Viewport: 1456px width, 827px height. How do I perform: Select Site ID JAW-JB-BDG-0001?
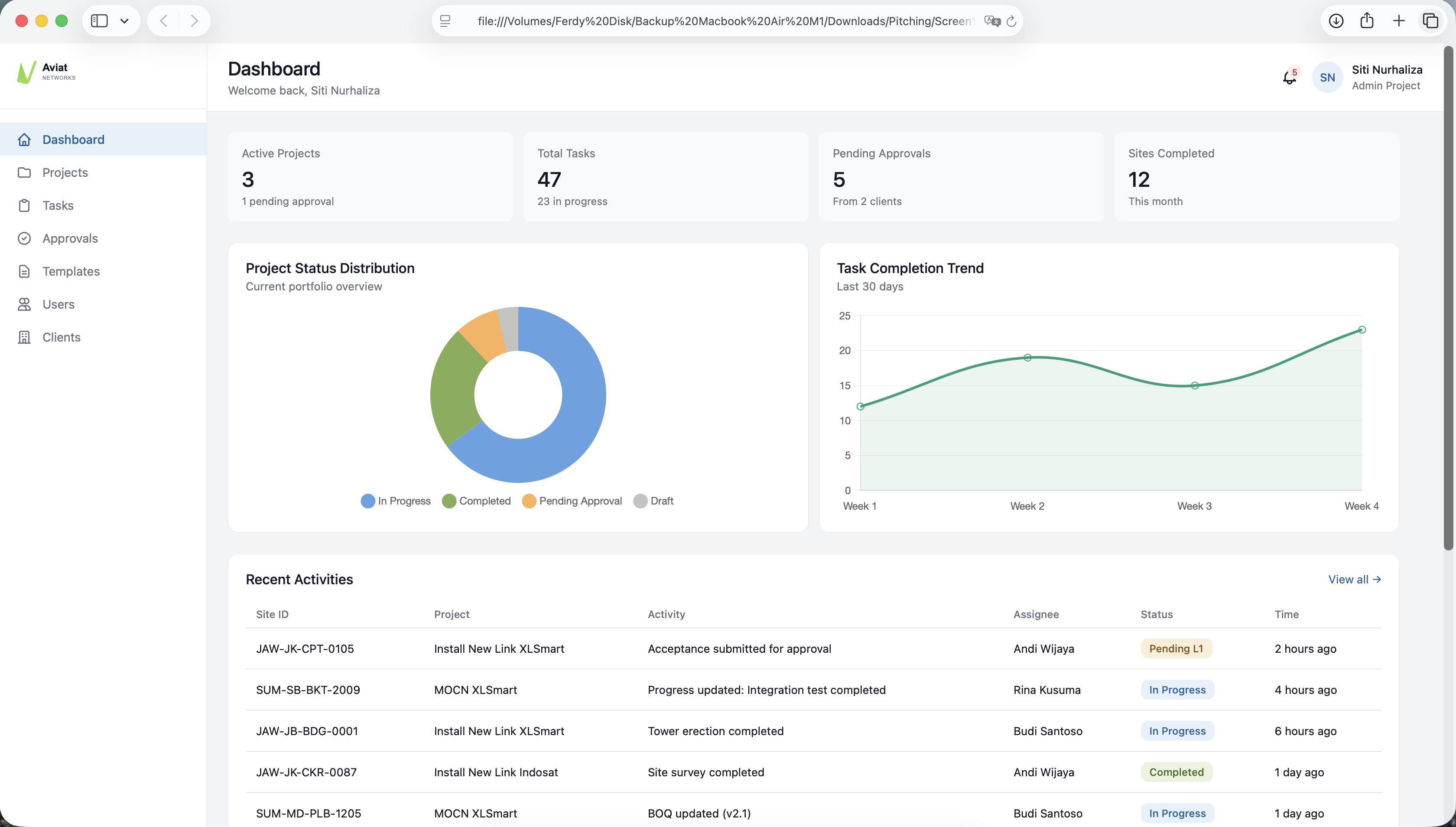click(x=307, y=731)
